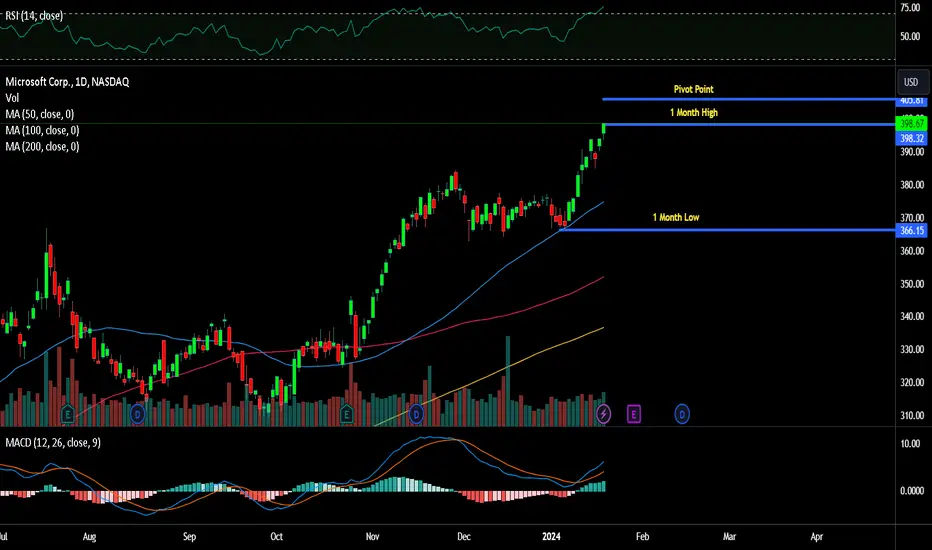The image size is (932, 550).
Task: Click 50.00 on the RSI scale
Action: (x=910, y=36)
